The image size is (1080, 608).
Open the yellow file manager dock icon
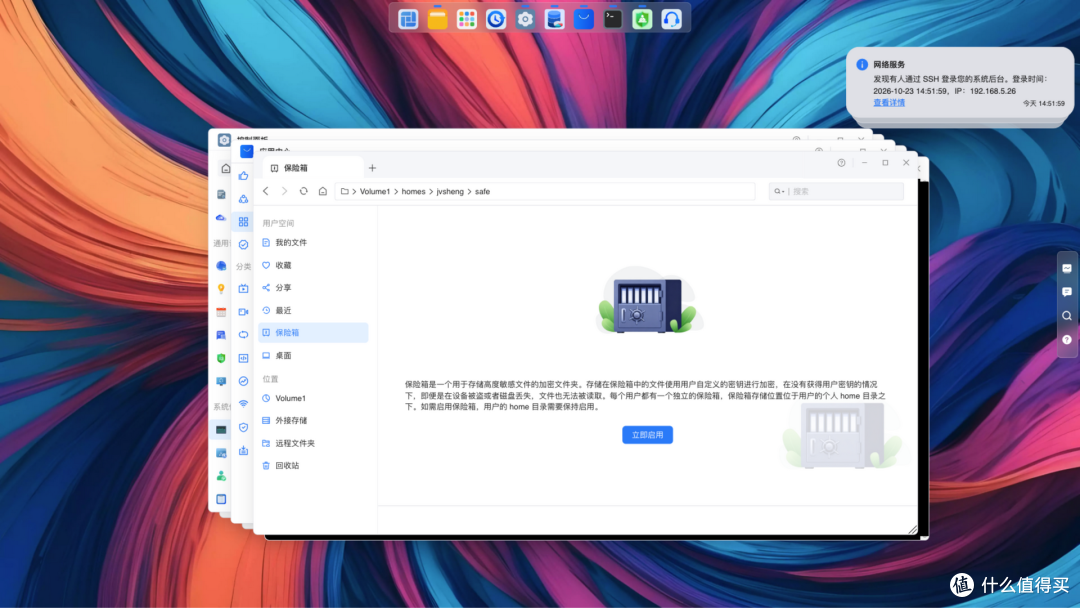pyautogui.click(x=437, y=19)
